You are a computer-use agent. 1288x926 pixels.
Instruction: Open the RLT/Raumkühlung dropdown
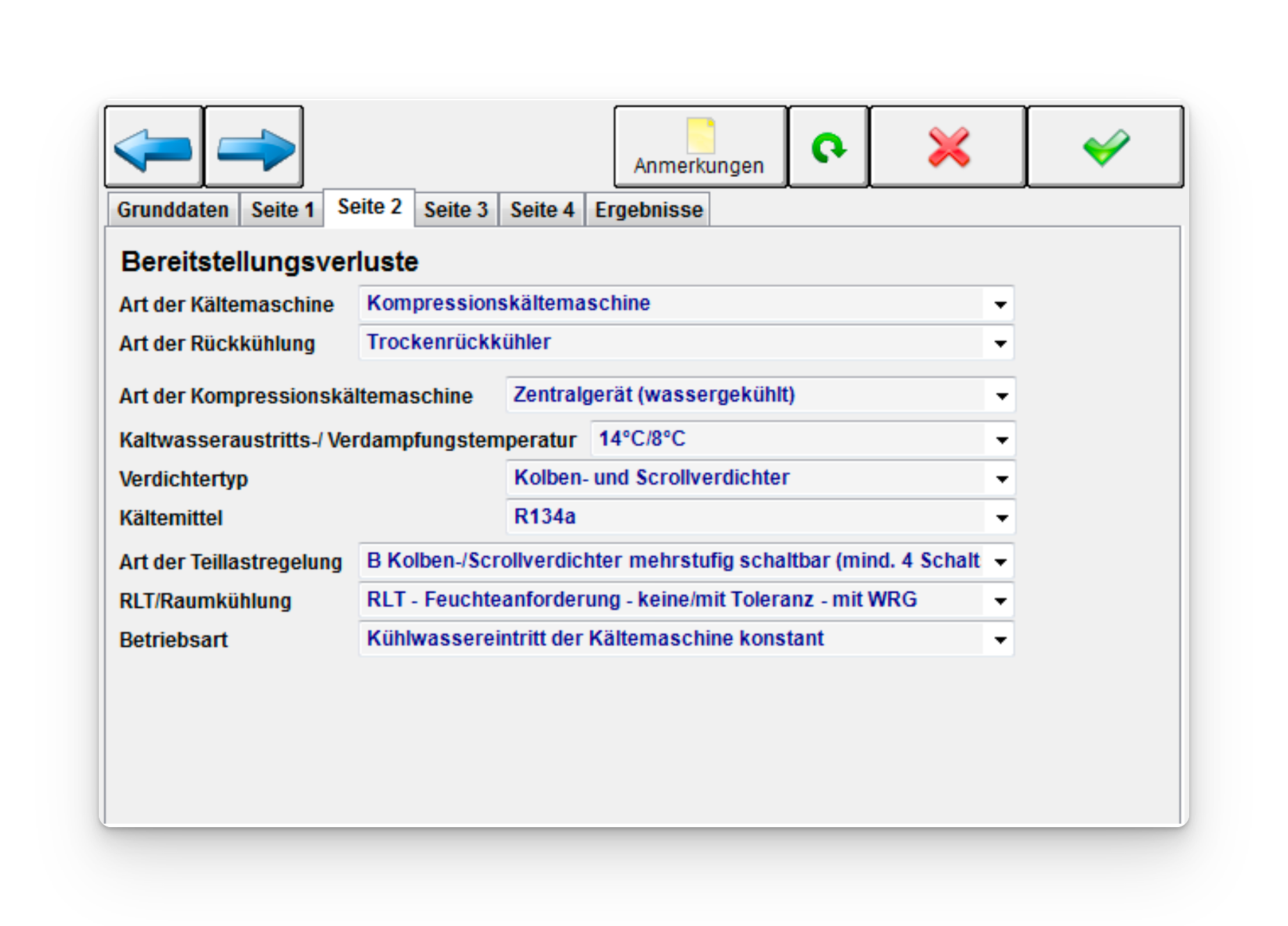coord(1000,601)
